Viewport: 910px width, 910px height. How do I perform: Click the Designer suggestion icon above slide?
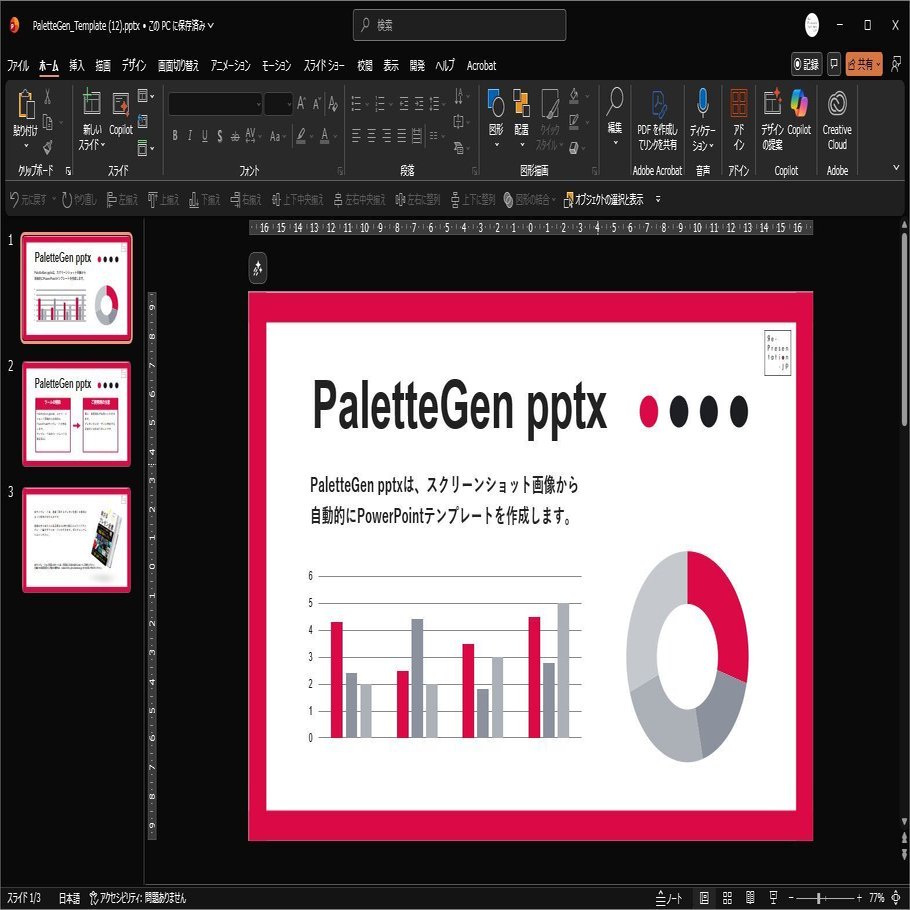pos(258,268)
